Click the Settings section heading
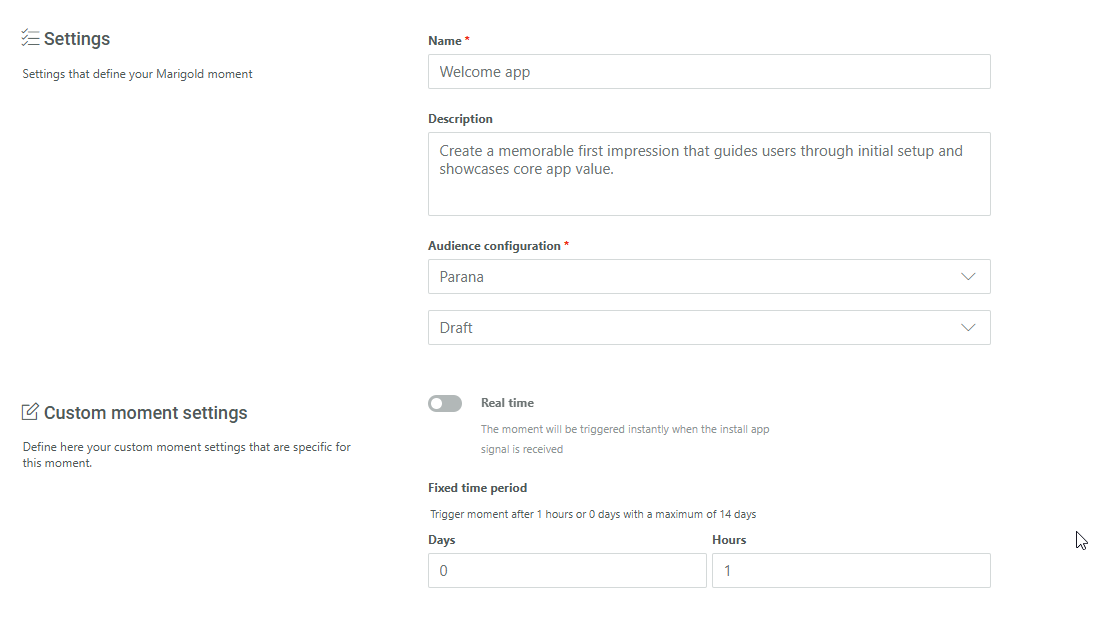The image size is (1120, 622). (77, 39)
